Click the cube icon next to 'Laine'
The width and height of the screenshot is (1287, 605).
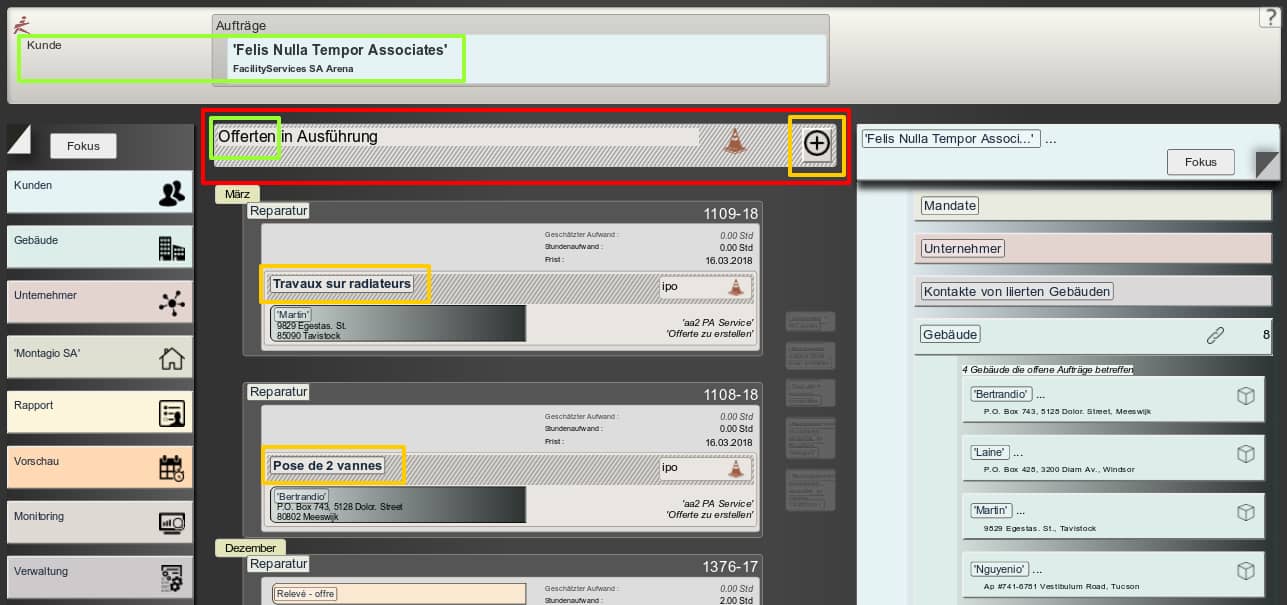tap(1245, 454)
